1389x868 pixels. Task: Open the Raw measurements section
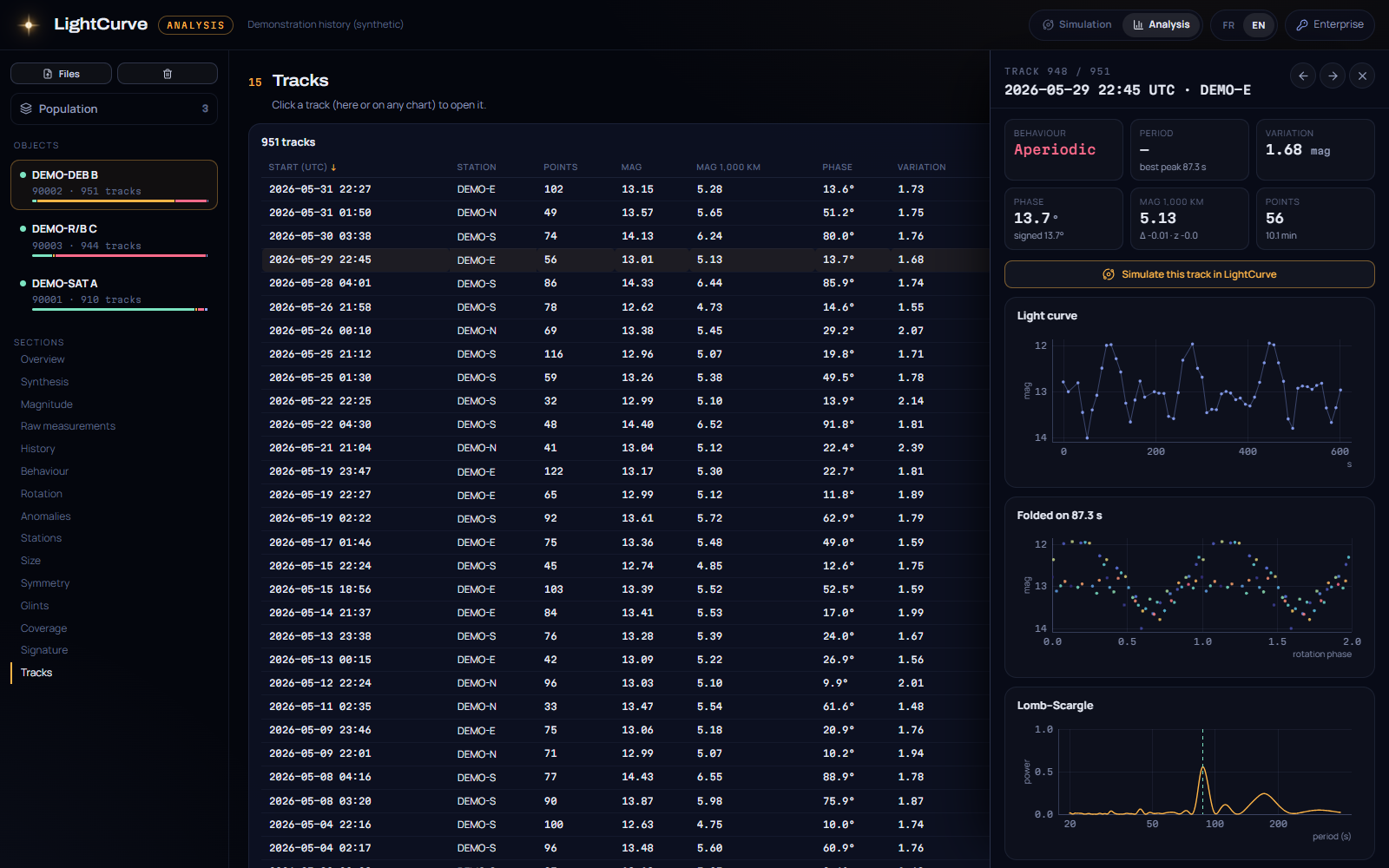point(68,426)
